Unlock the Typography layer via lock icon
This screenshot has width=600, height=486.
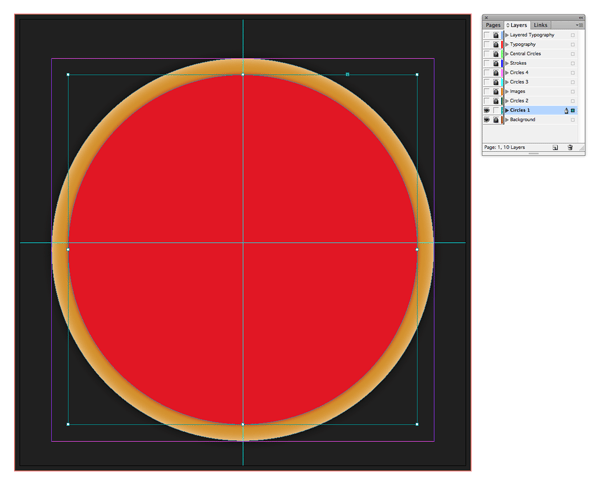[x=496, y=45]
